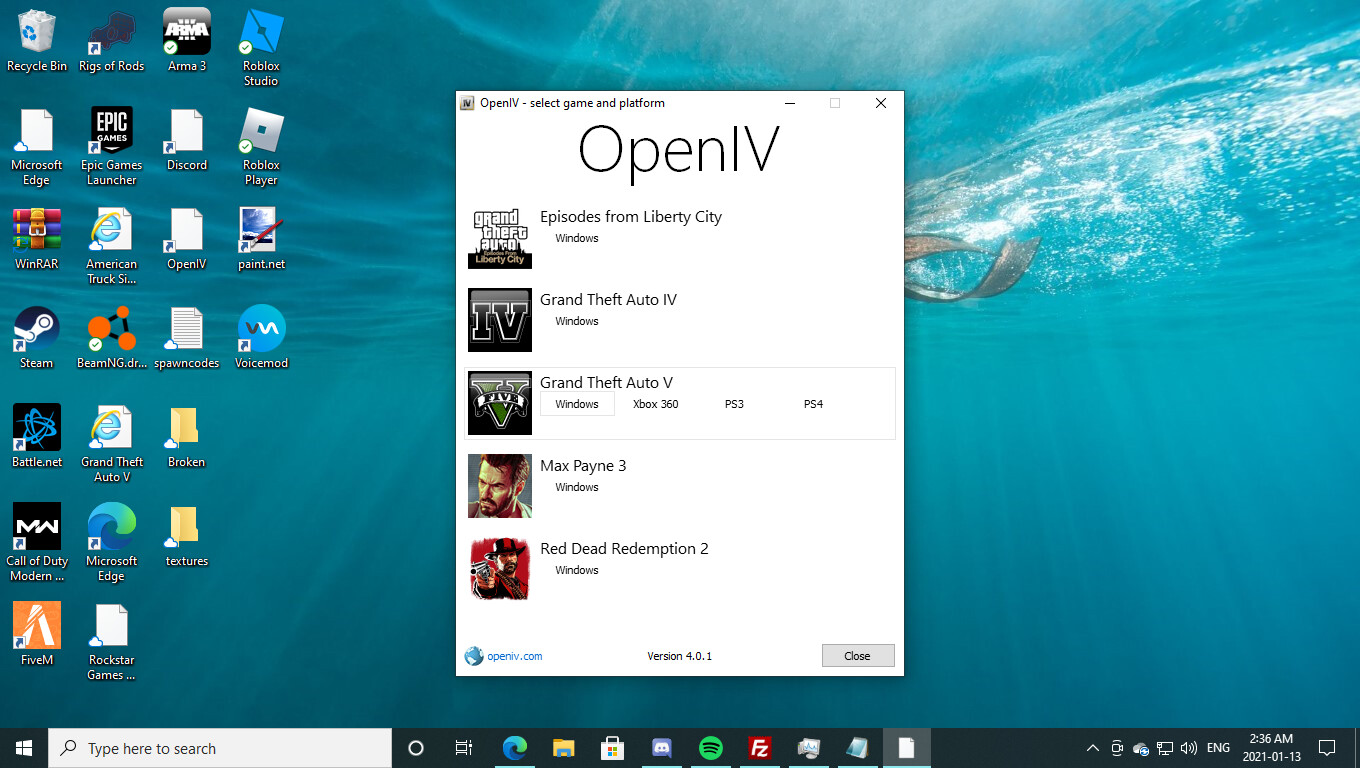Viewport: 1360px width, 768px height.
Task: Choose the Red Dead Redemption 2 icon
Action: tap(500, 569)
